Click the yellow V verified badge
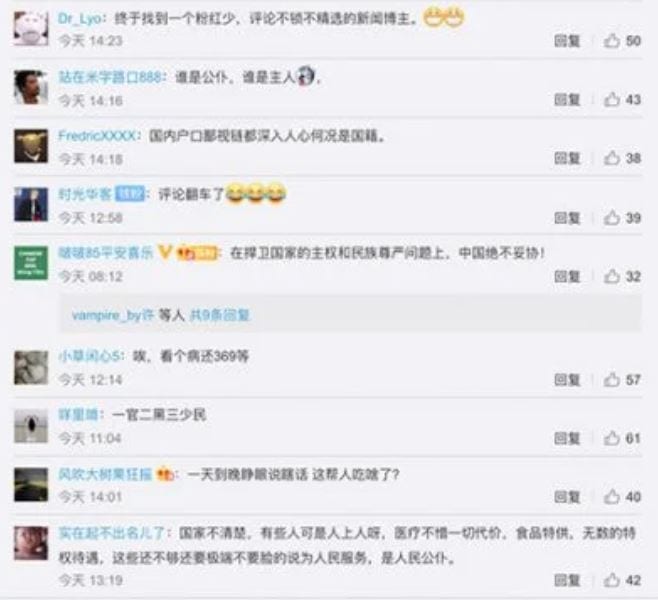This screenshot has height=600, width=658. tap(164, 253)
